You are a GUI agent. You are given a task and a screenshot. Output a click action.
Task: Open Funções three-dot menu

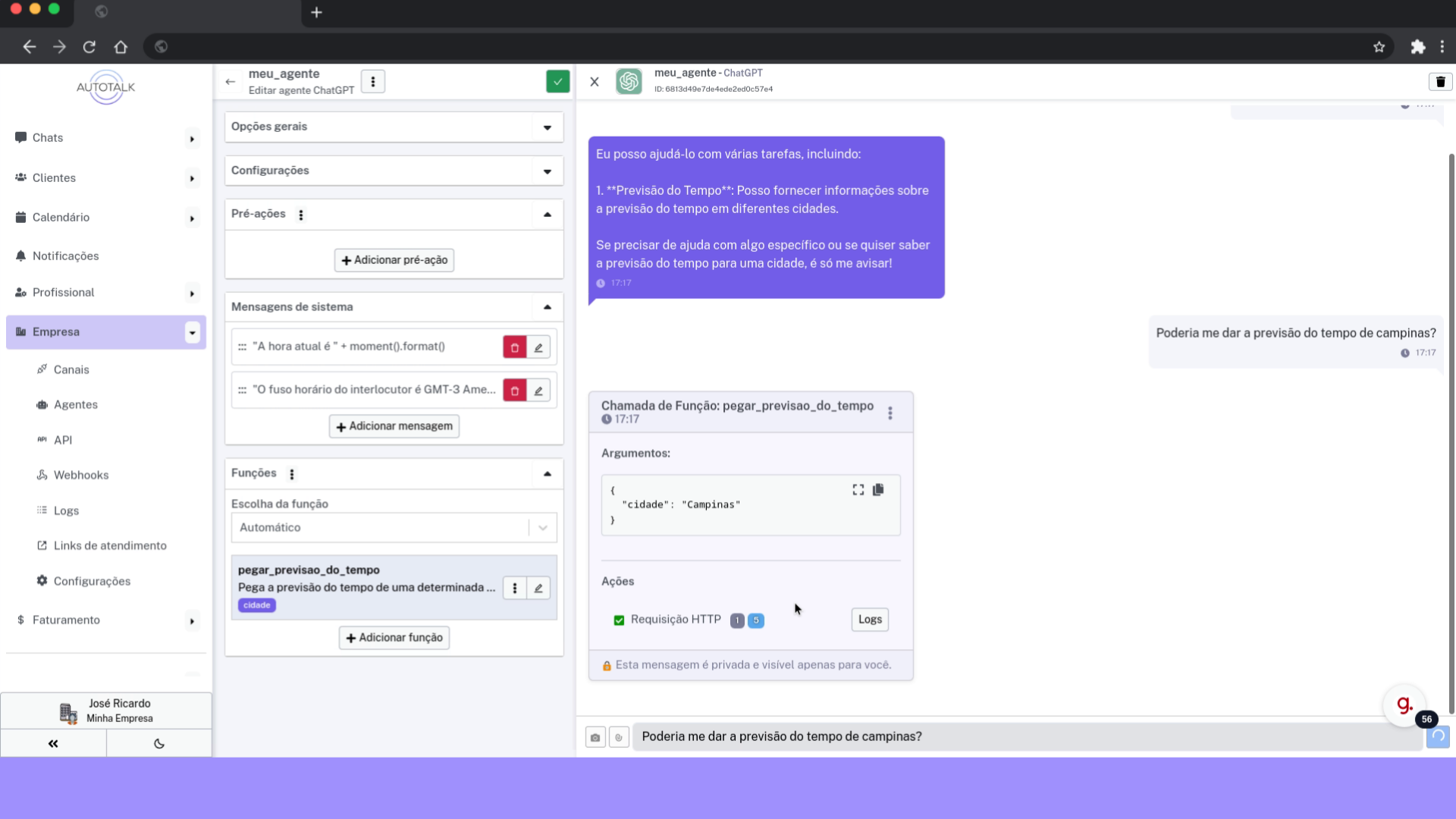[x=292, y=474]
